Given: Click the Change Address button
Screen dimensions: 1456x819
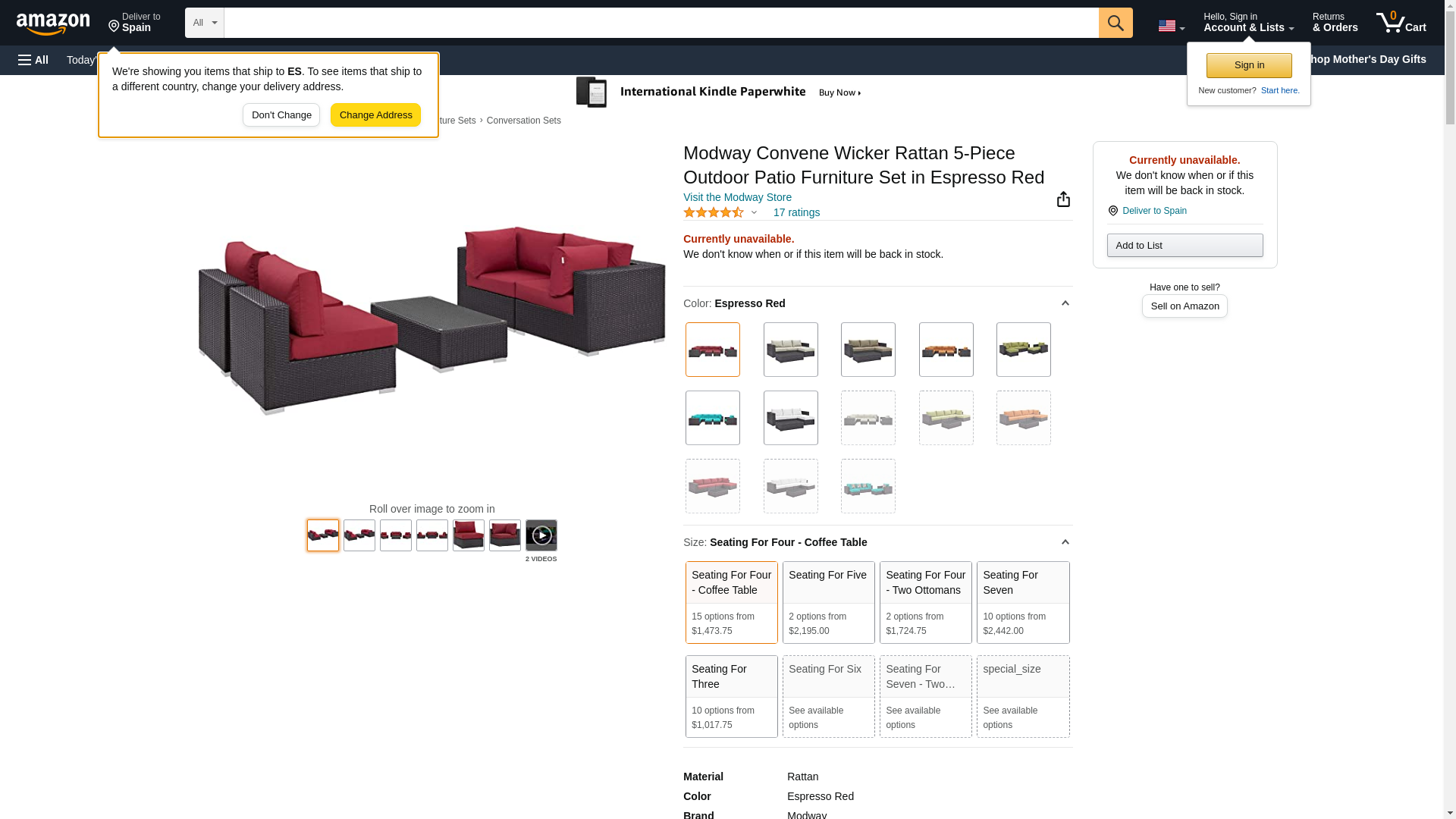Looking at the screenshot, I should [x=375, y=115].
